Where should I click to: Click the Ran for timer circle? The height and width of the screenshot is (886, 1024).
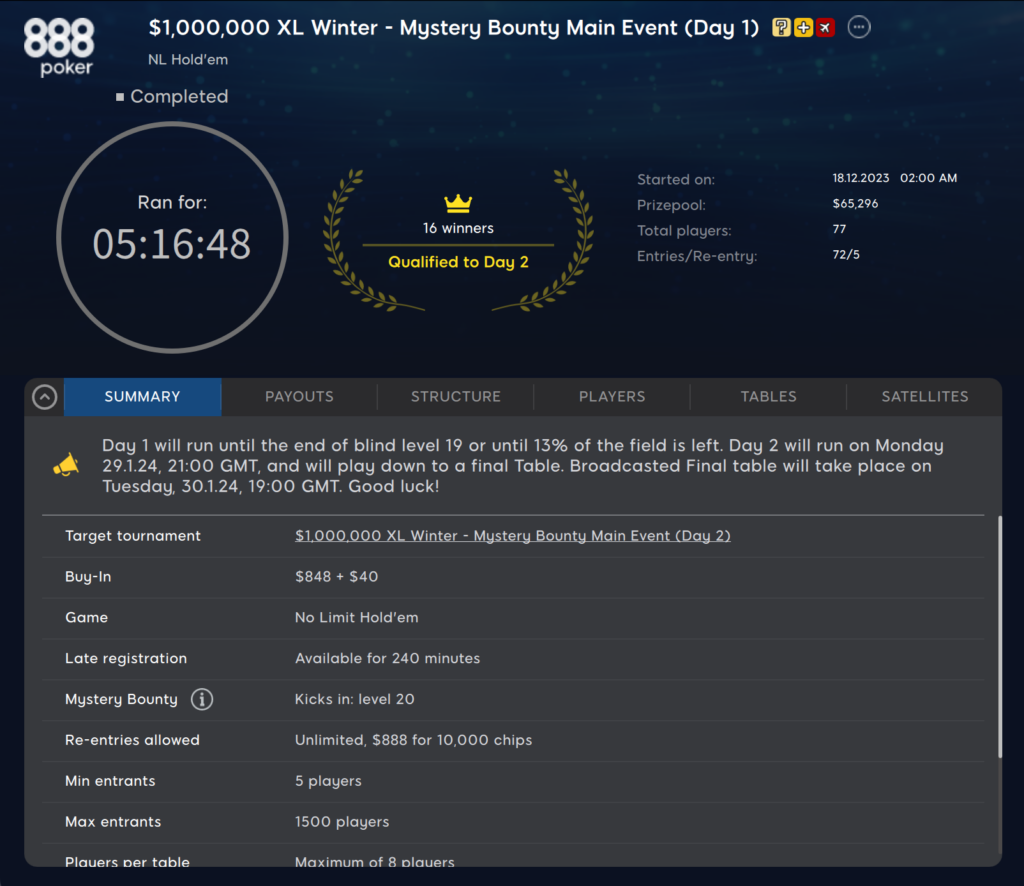tap(172, 237)
